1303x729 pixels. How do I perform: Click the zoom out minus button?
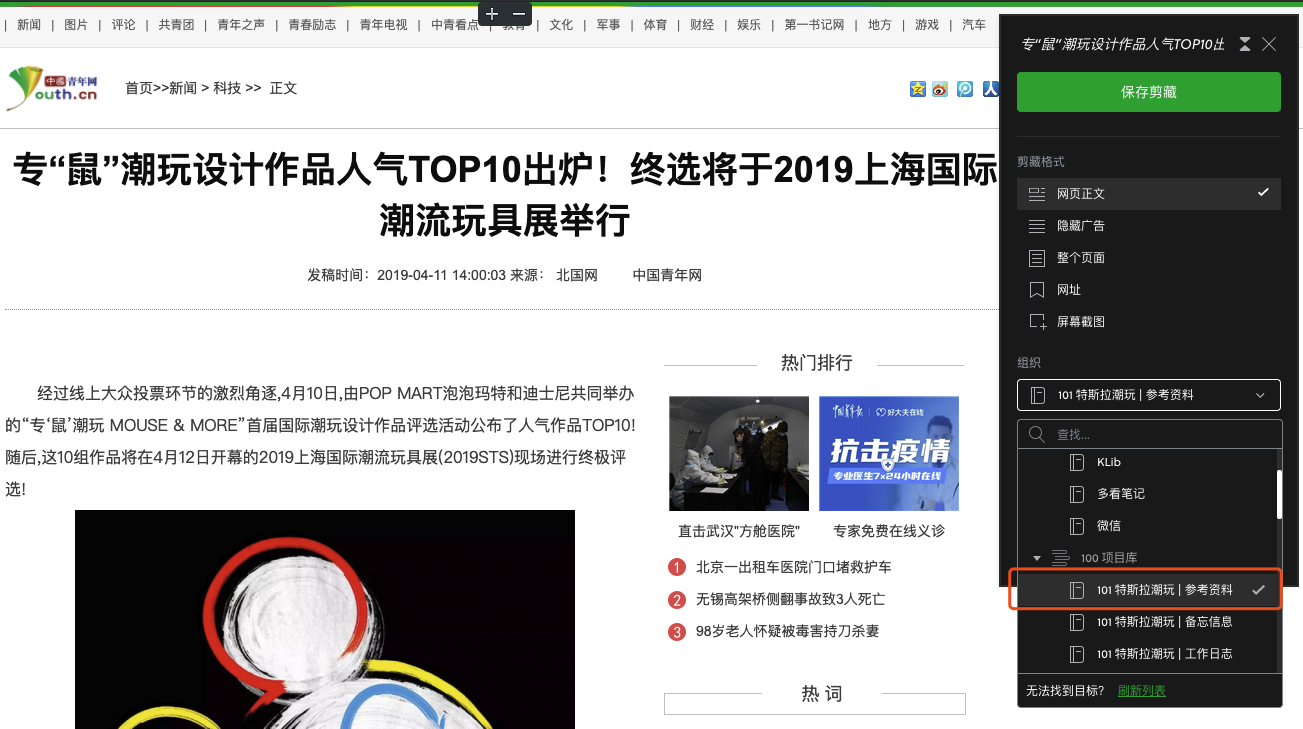coord(518,14)
